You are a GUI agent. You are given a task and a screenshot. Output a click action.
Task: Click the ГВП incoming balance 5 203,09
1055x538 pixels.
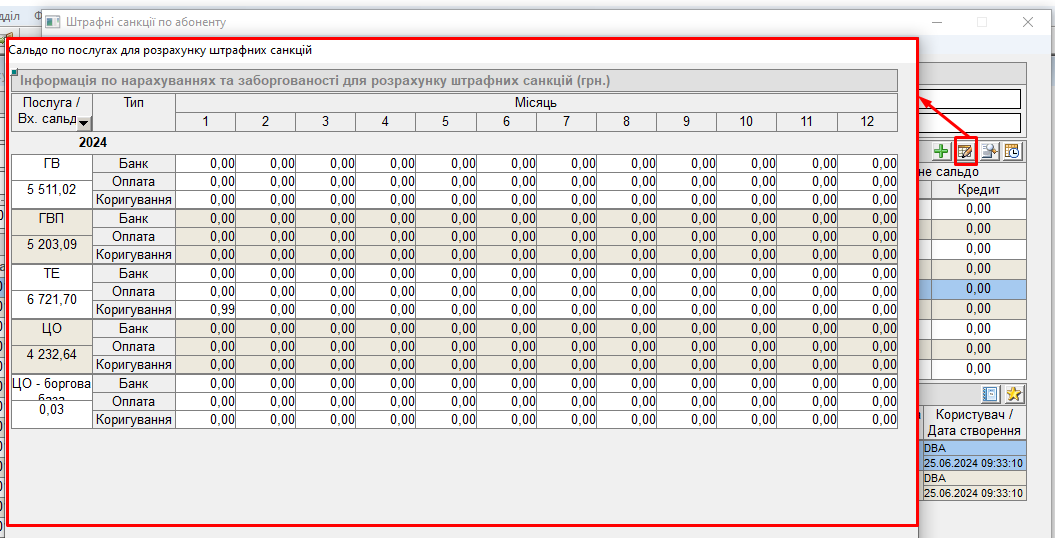pos(51,244)
